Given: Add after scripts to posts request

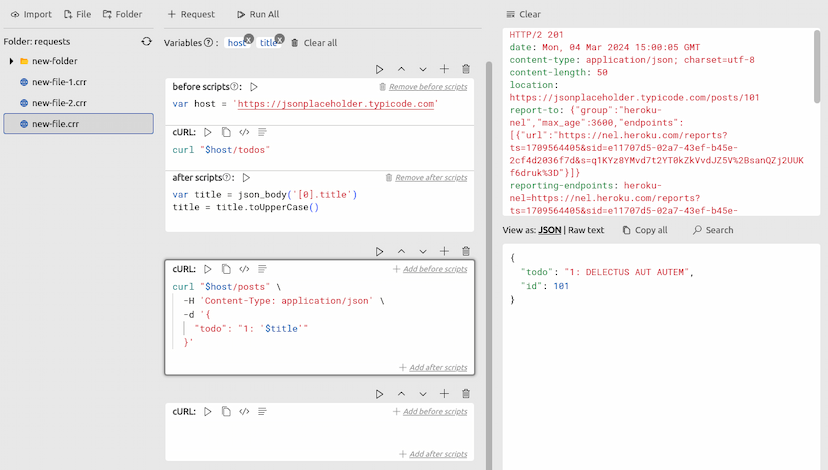Looking at the screenshot, I should pyautogui.click(x=433, y=367).
